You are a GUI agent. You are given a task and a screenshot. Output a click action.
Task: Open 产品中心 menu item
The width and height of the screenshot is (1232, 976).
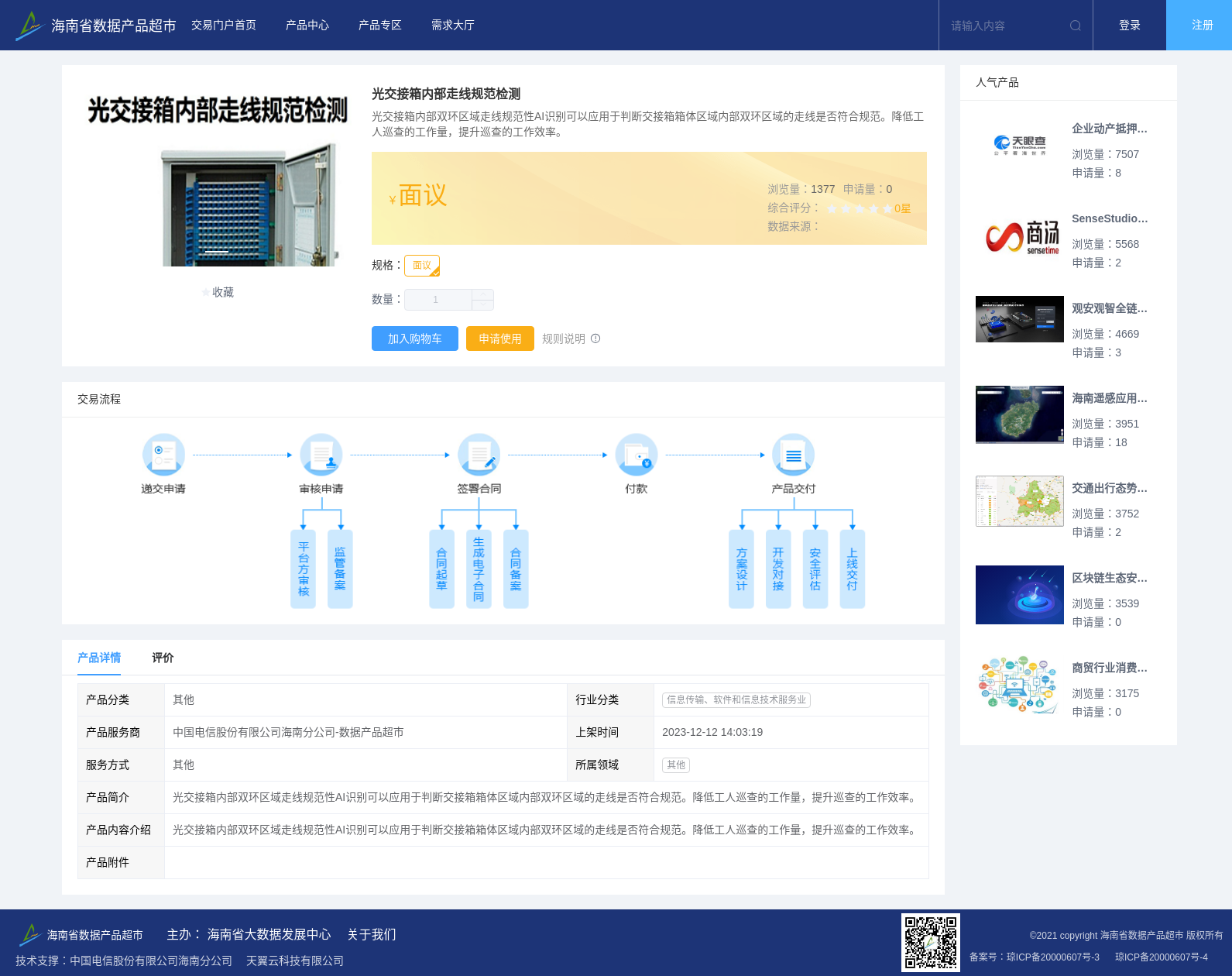pyautogui.click(x=307, y=26)
